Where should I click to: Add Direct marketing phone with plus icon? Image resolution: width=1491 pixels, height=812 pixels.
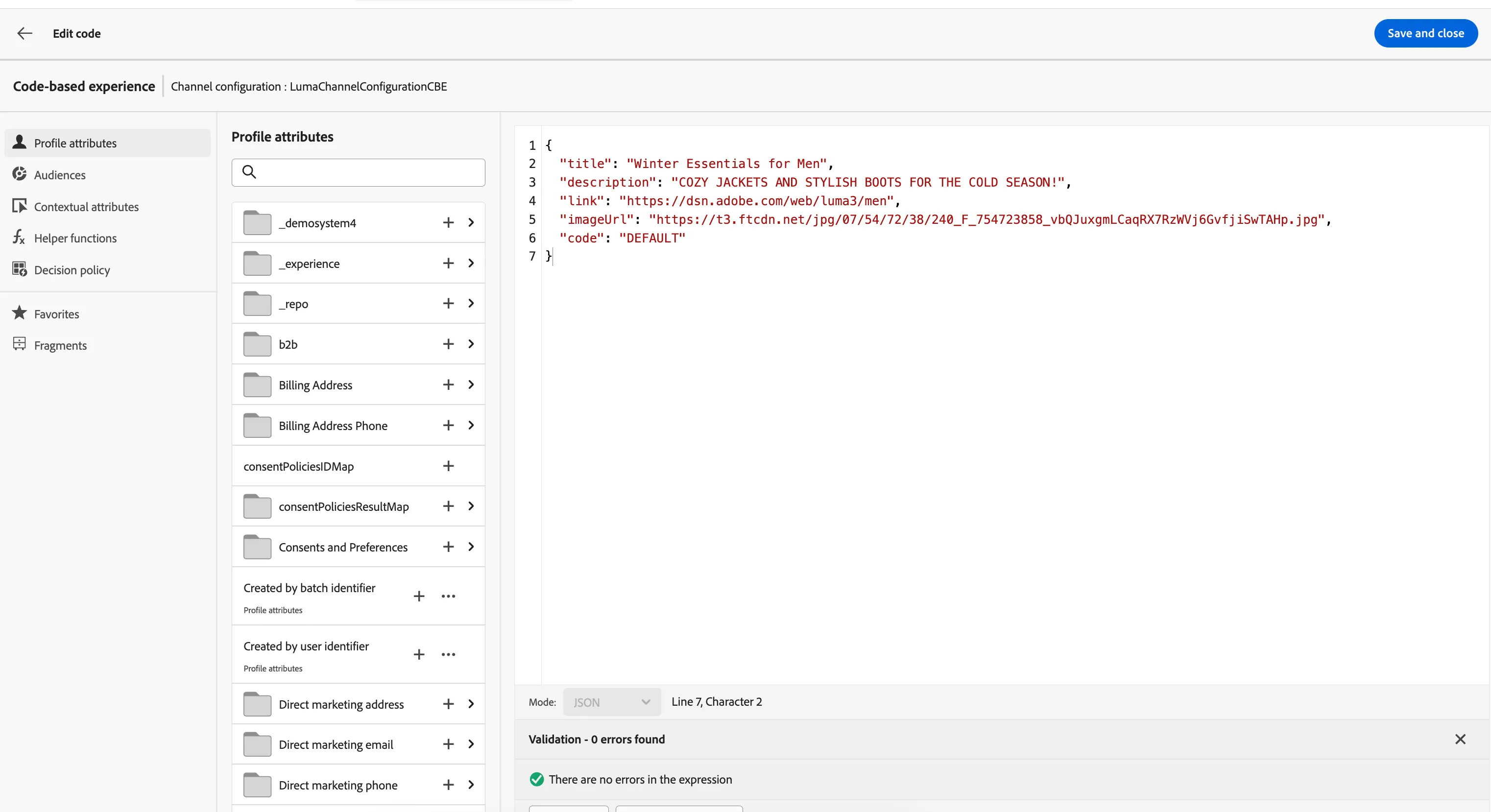pos(448,785)
